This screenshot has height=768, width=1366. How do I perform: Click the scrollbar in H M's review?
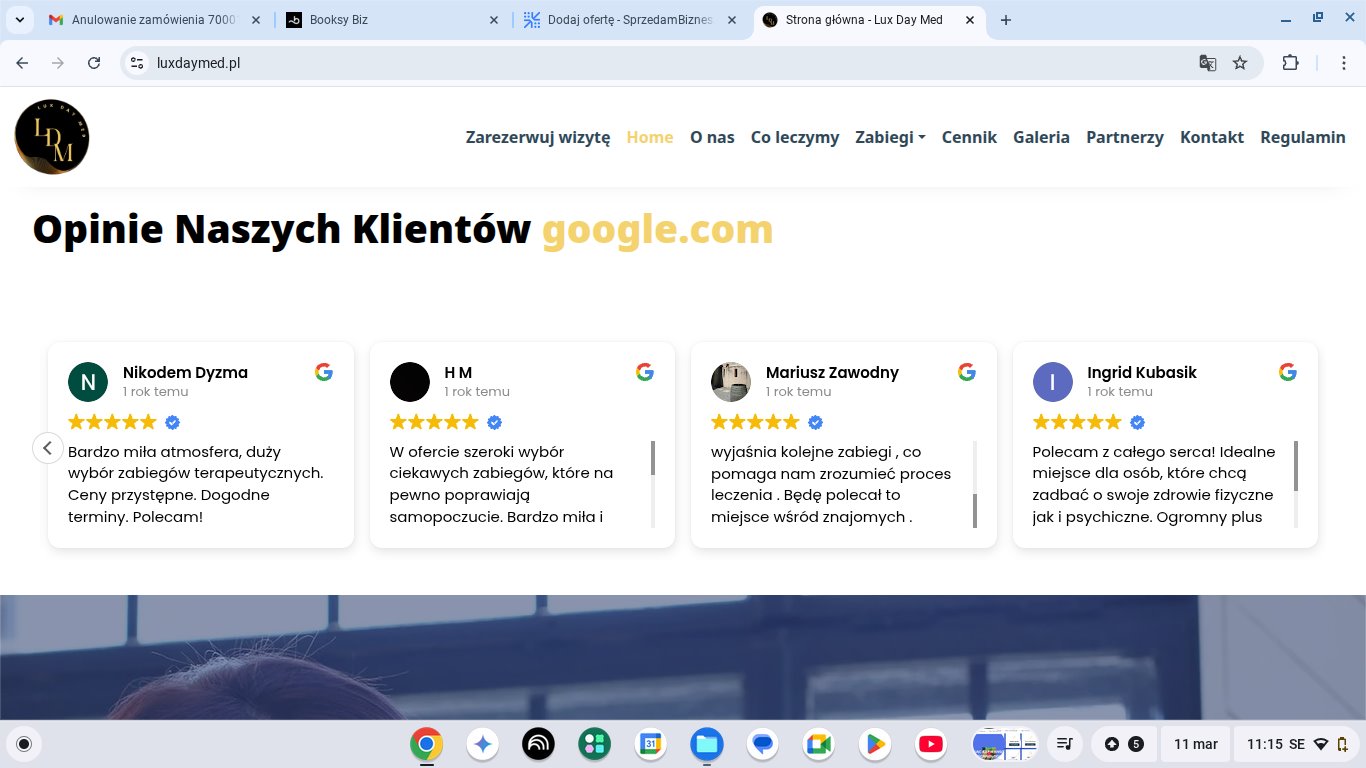653,459
